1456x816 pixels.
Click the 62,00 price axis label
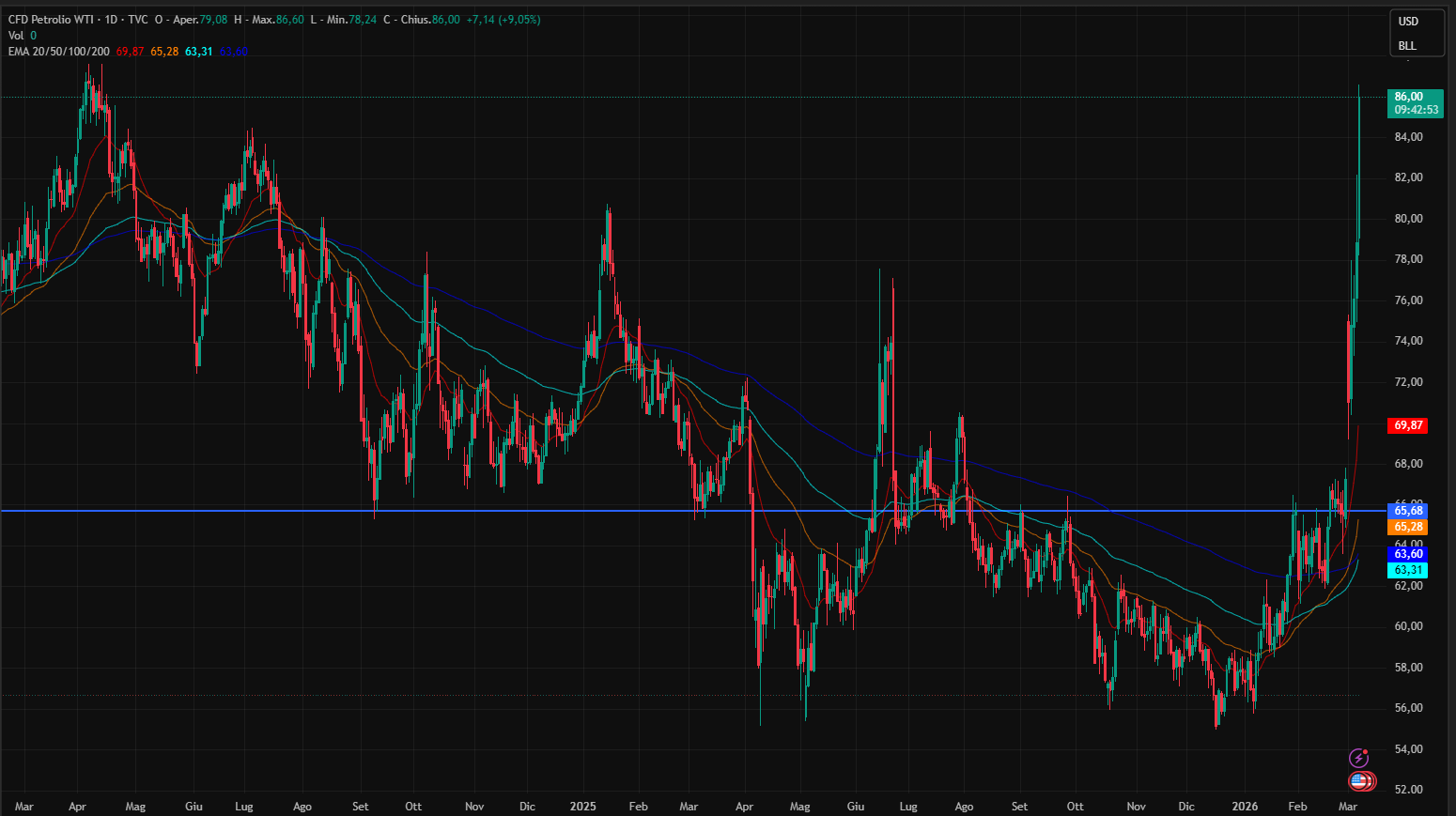click(x=1408, y=586)
